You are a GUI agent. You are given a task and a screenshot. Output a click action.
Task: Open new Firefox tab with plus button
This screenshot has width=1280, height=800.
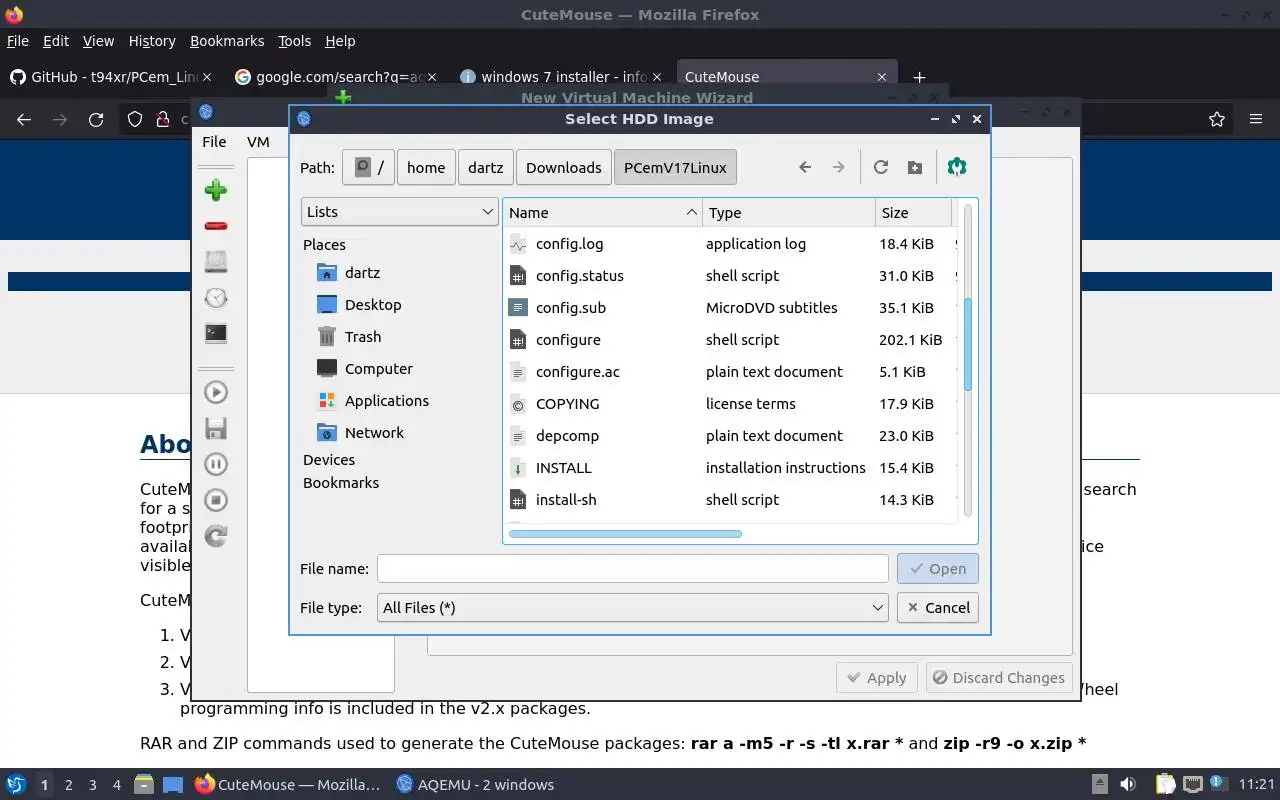tap(919, 77)
